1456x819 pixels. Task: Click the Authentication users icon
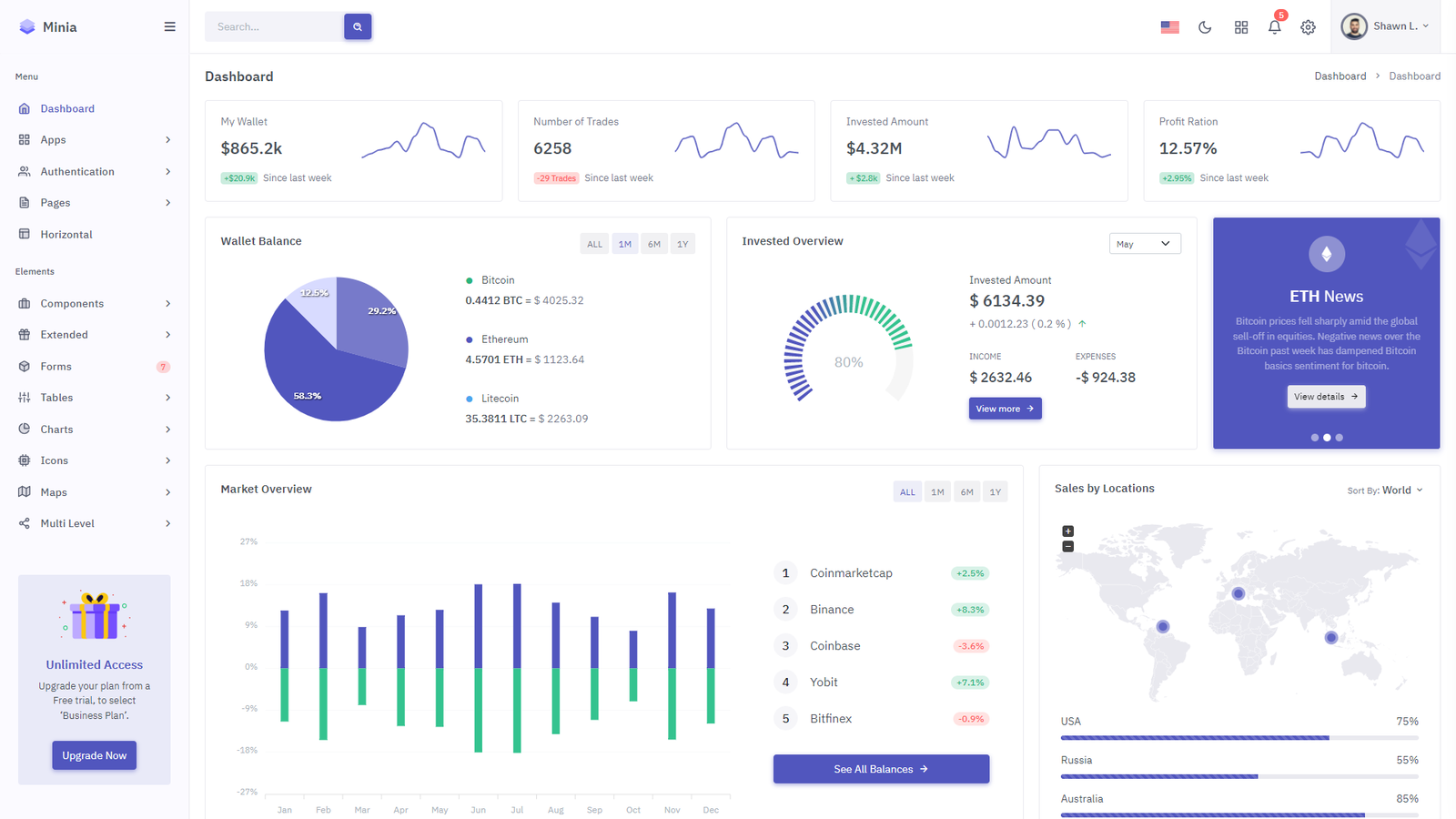point(25,171)
